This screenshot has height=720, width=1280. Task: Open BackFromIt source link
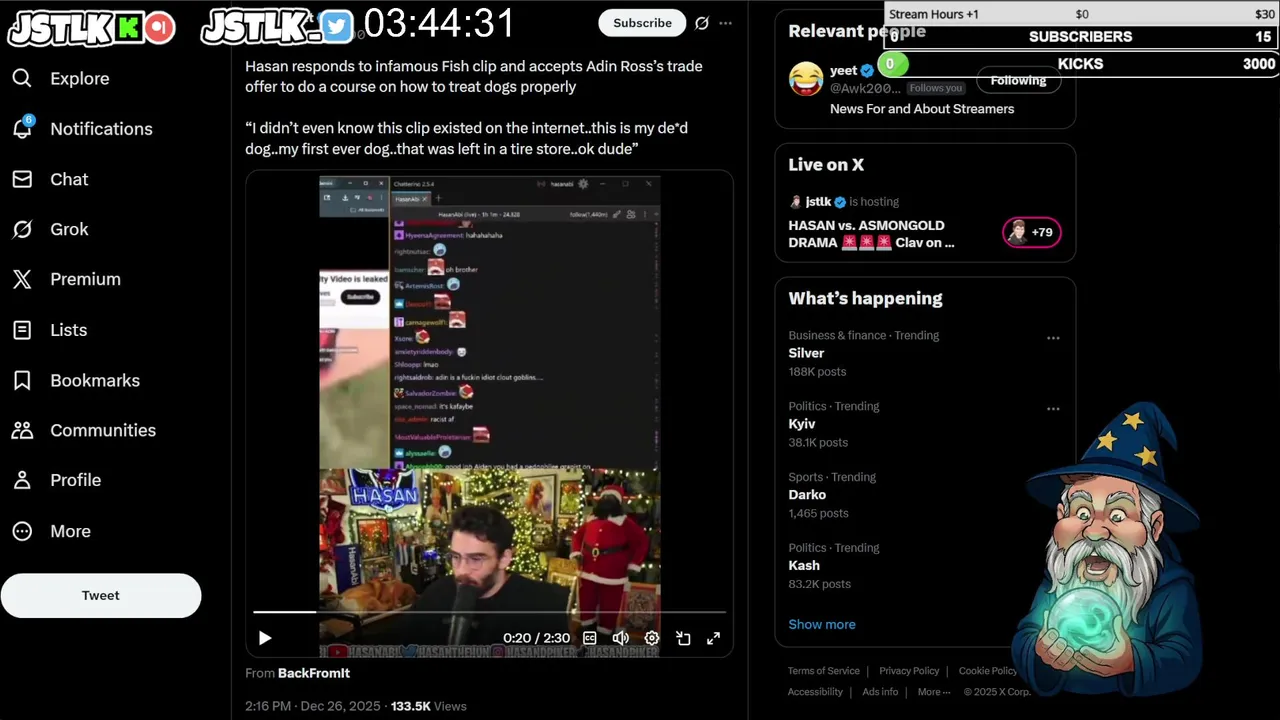(314, 673)
